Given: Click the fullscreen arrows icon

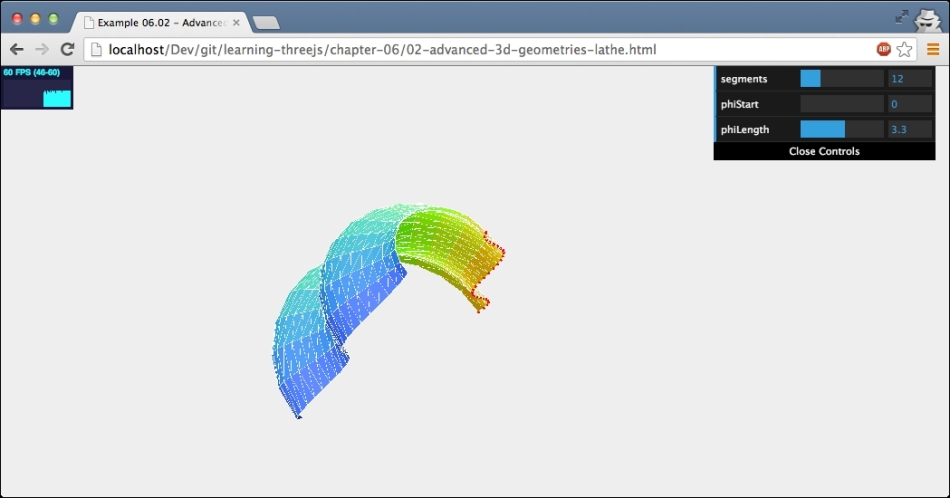Looking at the screenshot, I should [902, 17].
